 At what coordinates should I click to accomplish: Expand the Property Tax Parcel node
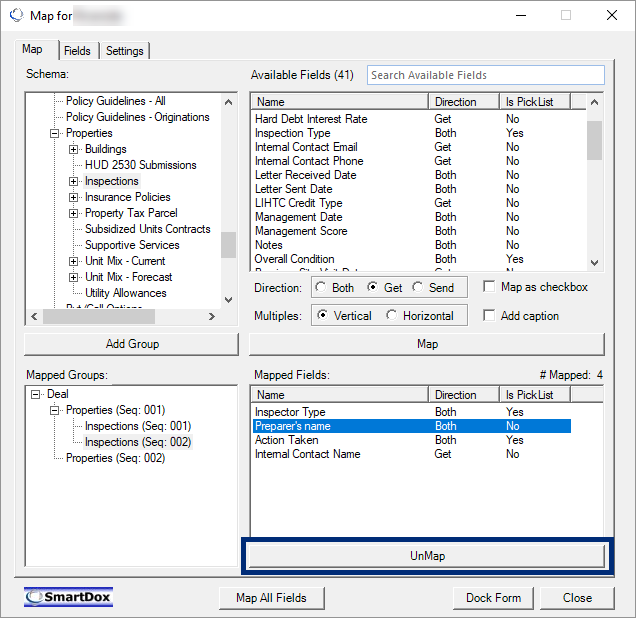click(73, 213)
